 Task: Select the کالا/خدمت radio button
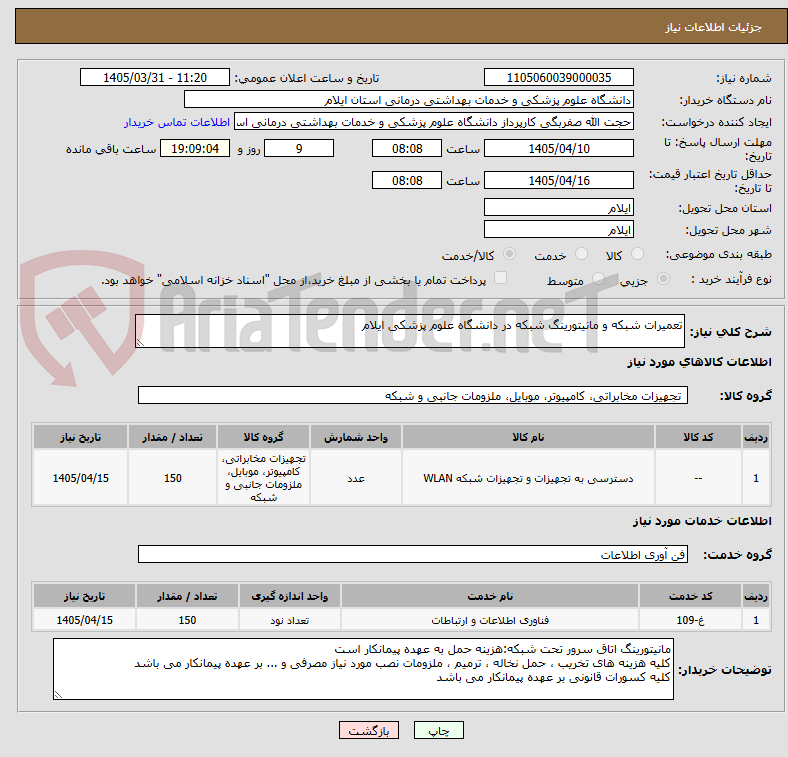[510, 254]
